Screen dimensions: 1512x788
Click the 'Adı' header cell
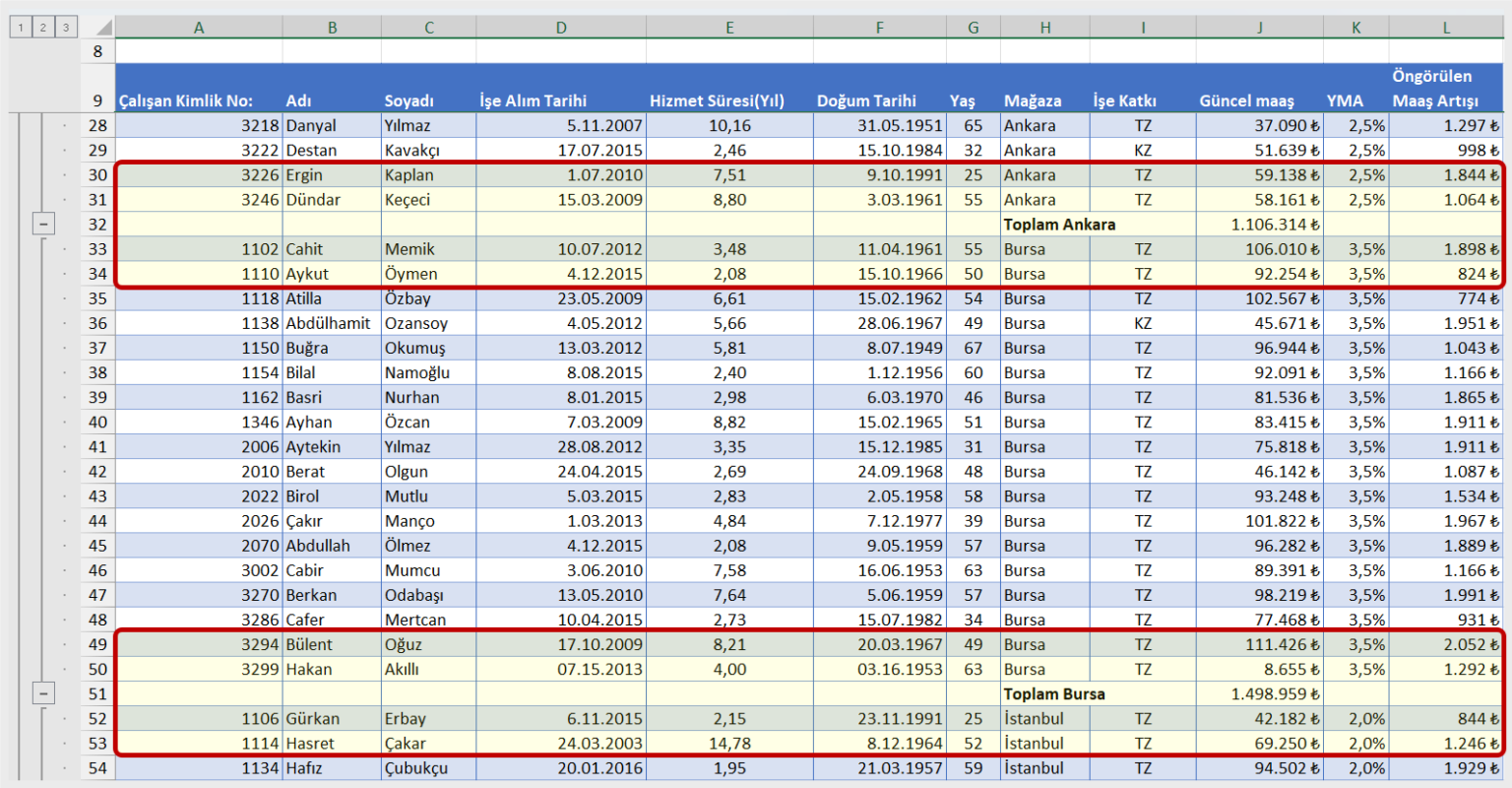click(332, 89)
